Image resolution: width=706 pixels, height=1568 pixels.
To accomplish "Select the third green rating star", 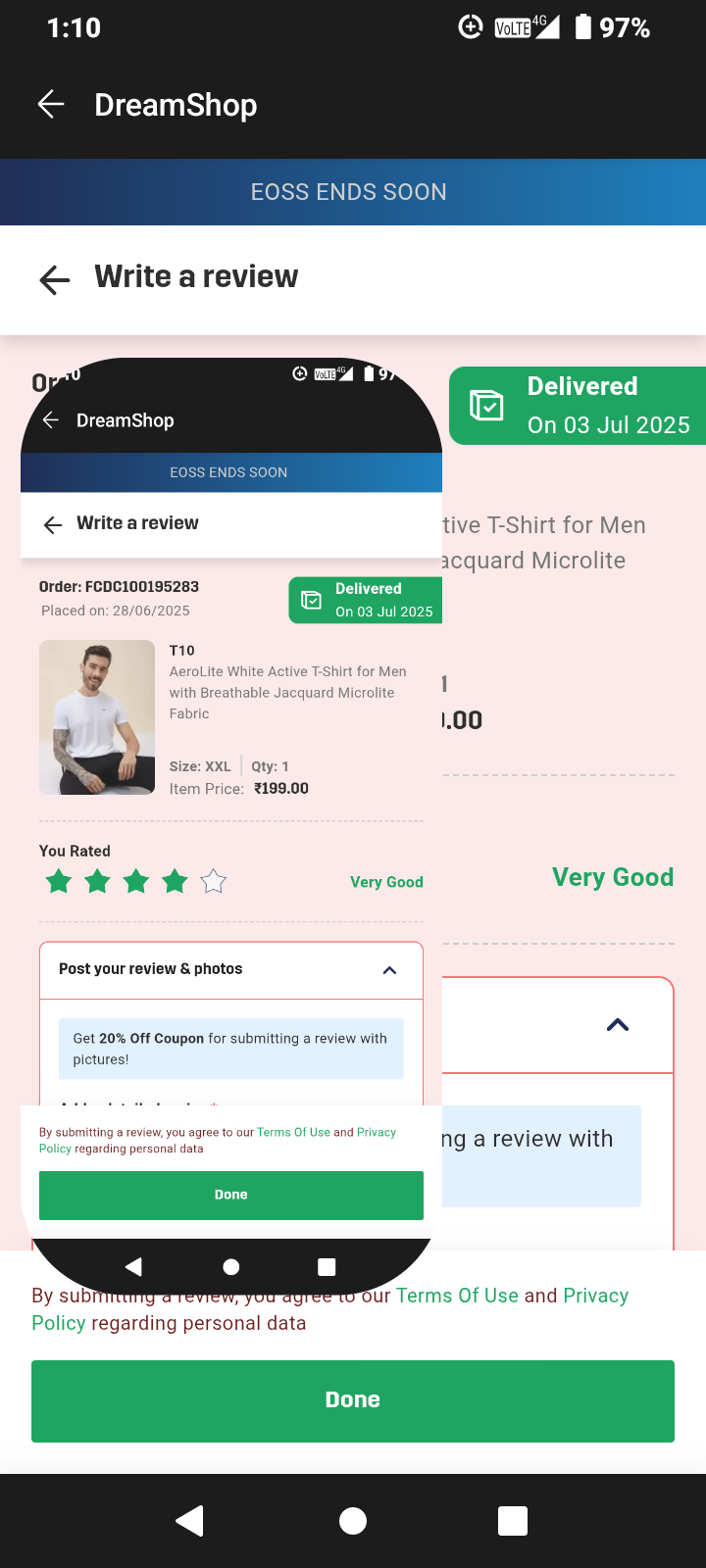I will coord(136,881).
